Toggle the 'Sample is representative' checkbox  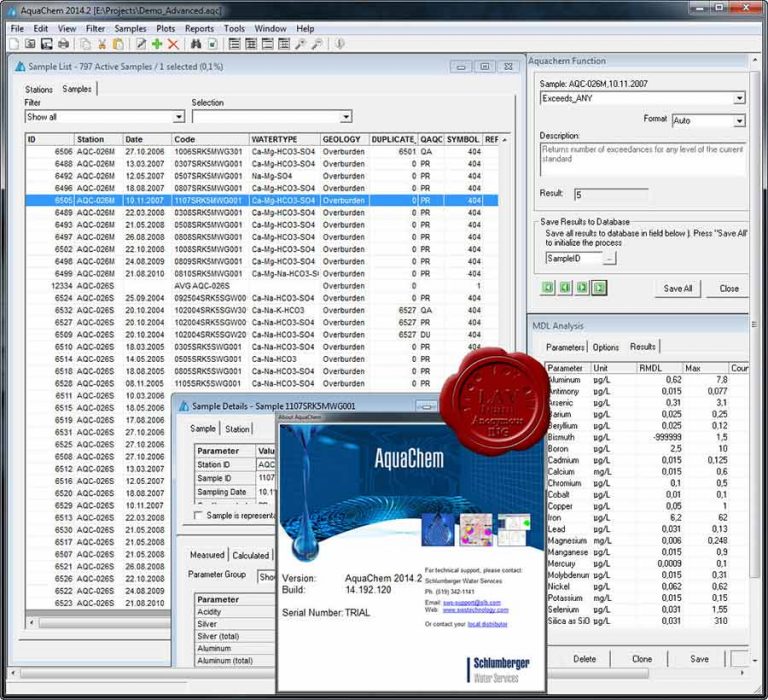[x=198, y=515]
